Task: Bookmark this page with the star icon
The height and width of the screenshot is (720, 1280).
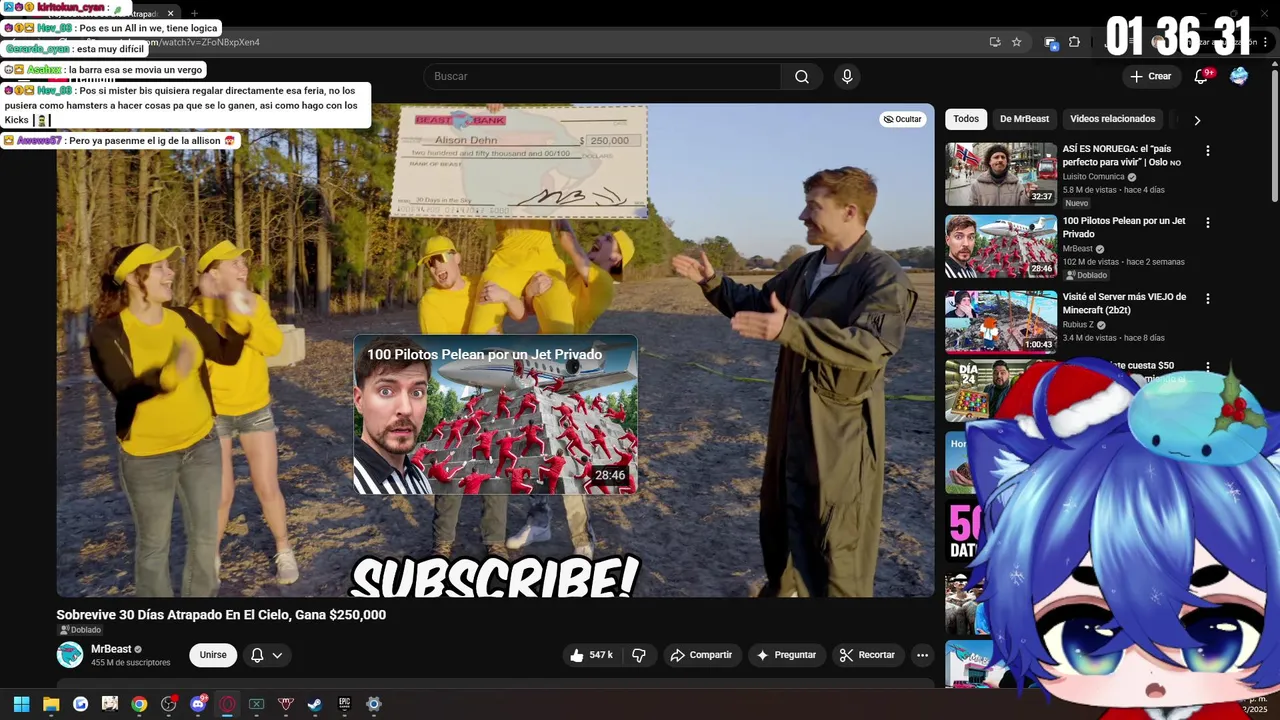Action: point(1017,42)
